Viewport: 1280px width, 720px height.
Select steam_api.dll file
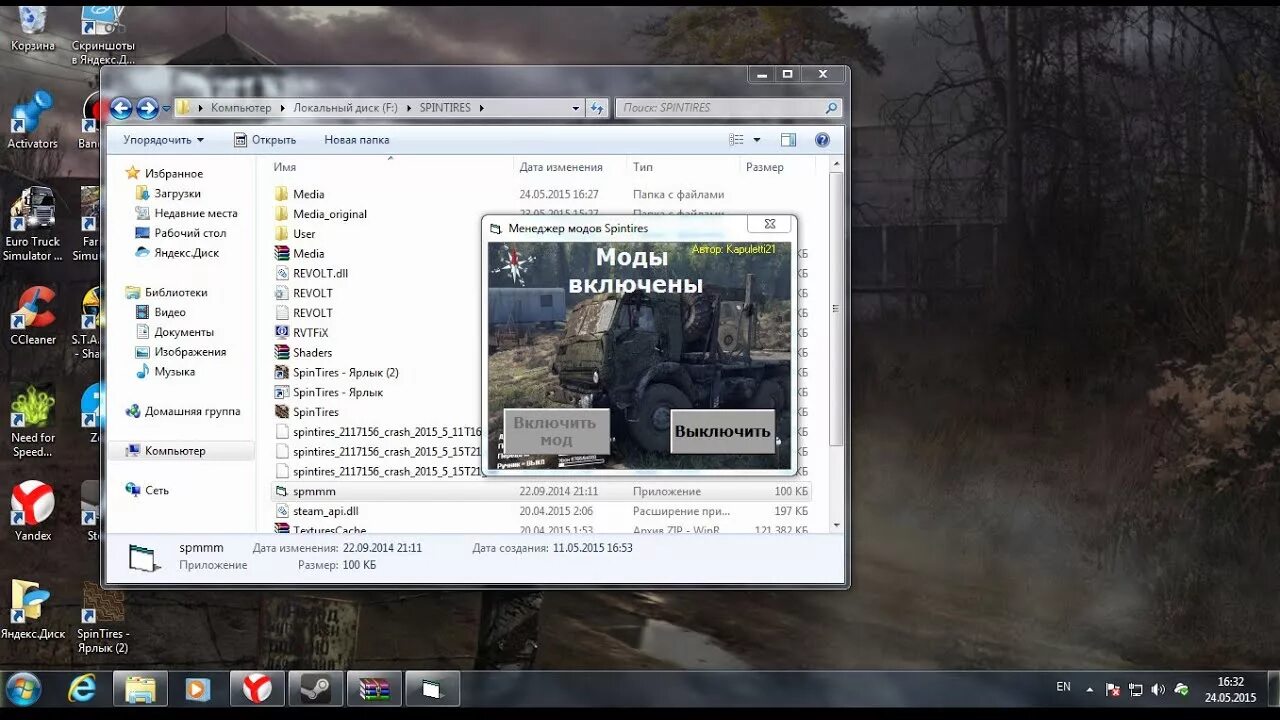pyautogui.click(x=541, y=511)
